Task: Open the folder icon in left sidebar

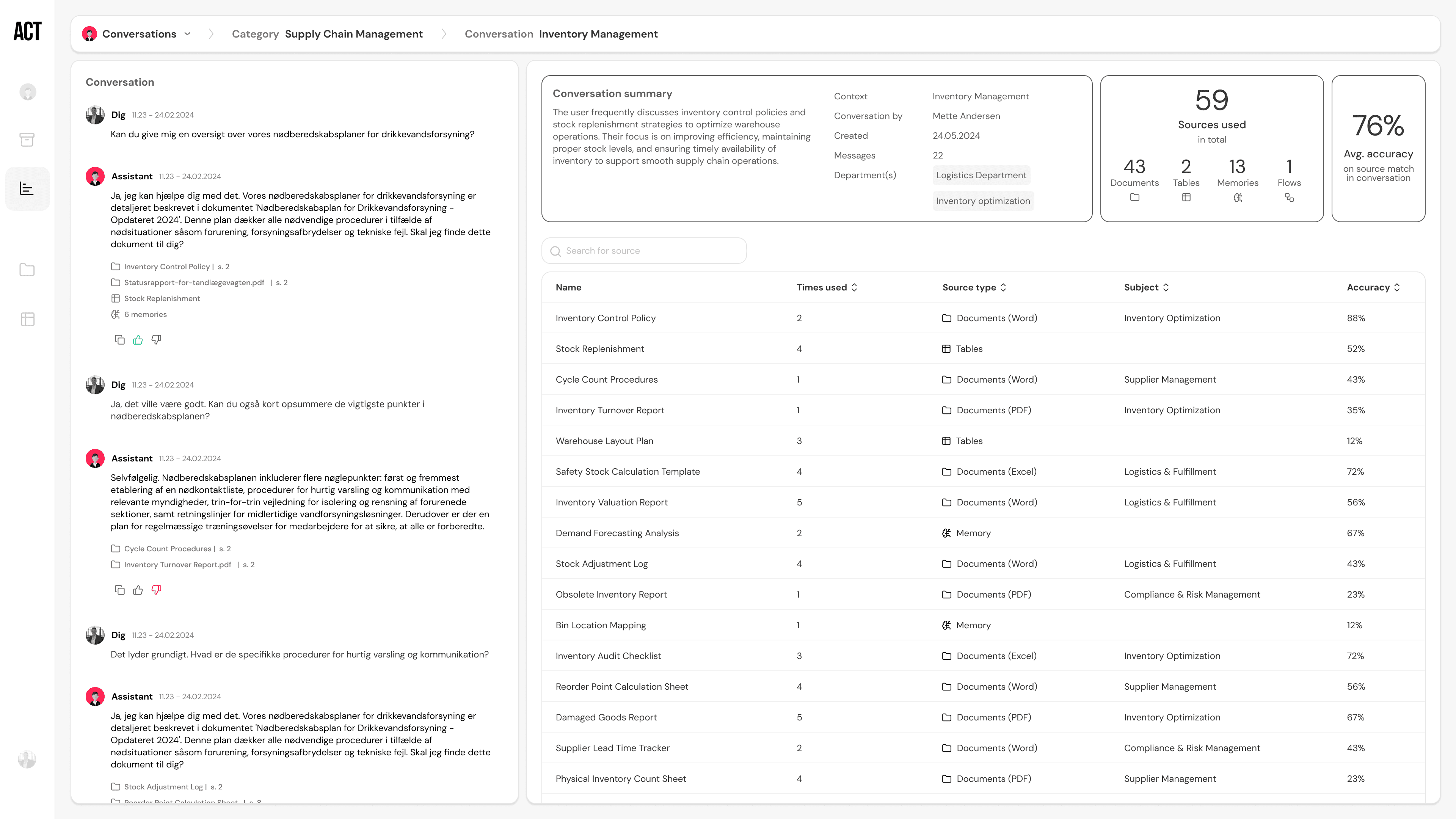Action: (27, 270)
